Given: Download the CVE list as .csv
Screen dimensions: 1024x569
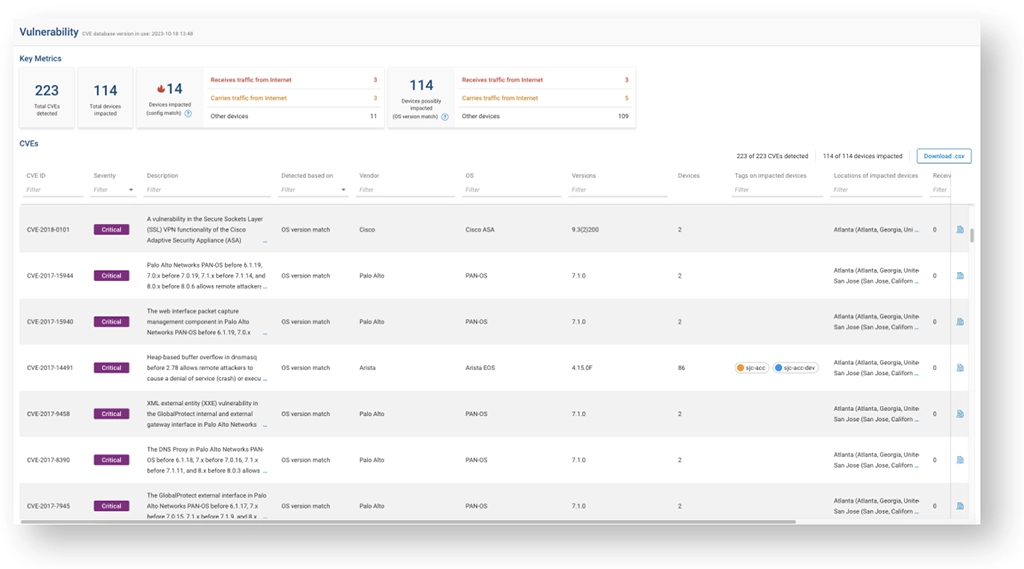Looking at the screenshot, I should point(944,156).
